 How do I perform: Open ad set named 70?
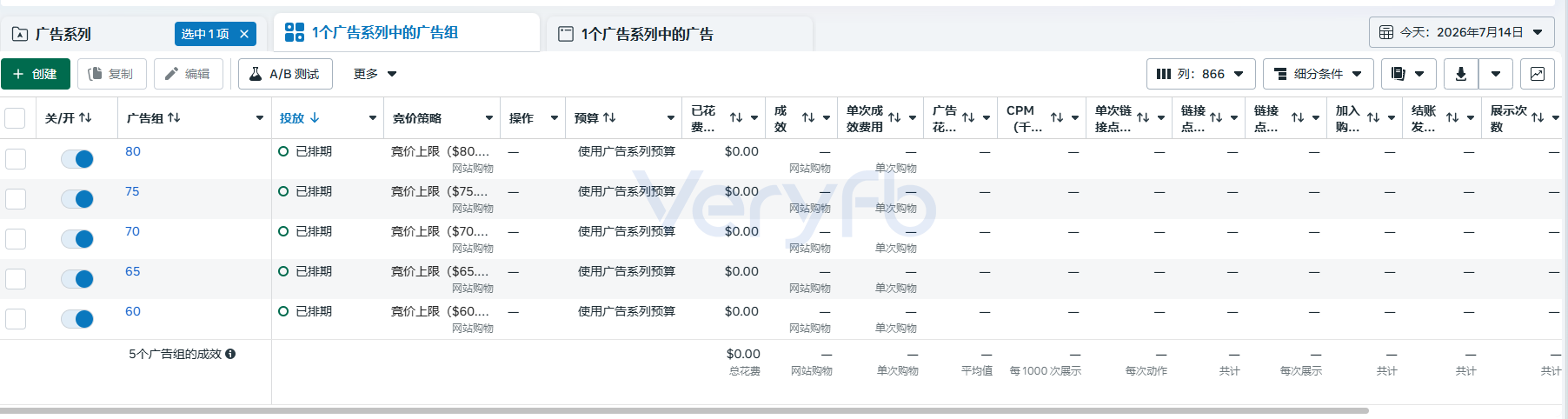point(132,231)
